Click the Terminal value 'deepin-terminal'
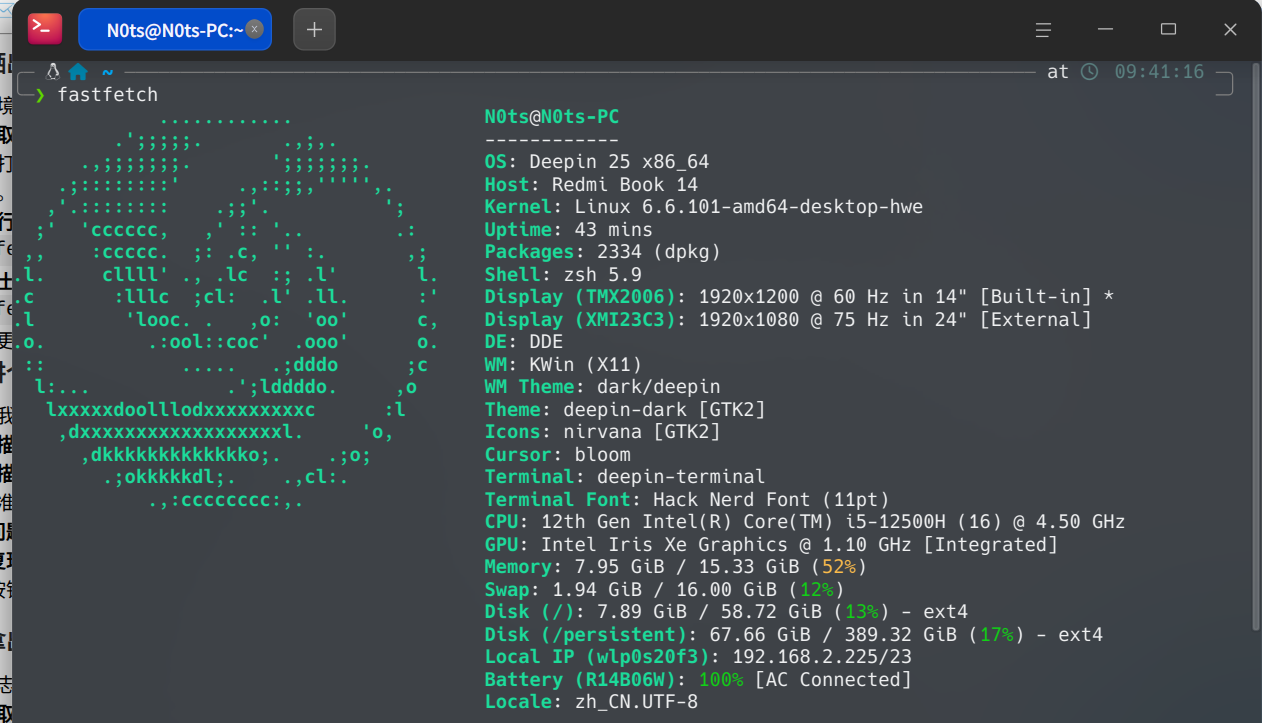Screen dimensions: 1262x723 pos(681,477)
